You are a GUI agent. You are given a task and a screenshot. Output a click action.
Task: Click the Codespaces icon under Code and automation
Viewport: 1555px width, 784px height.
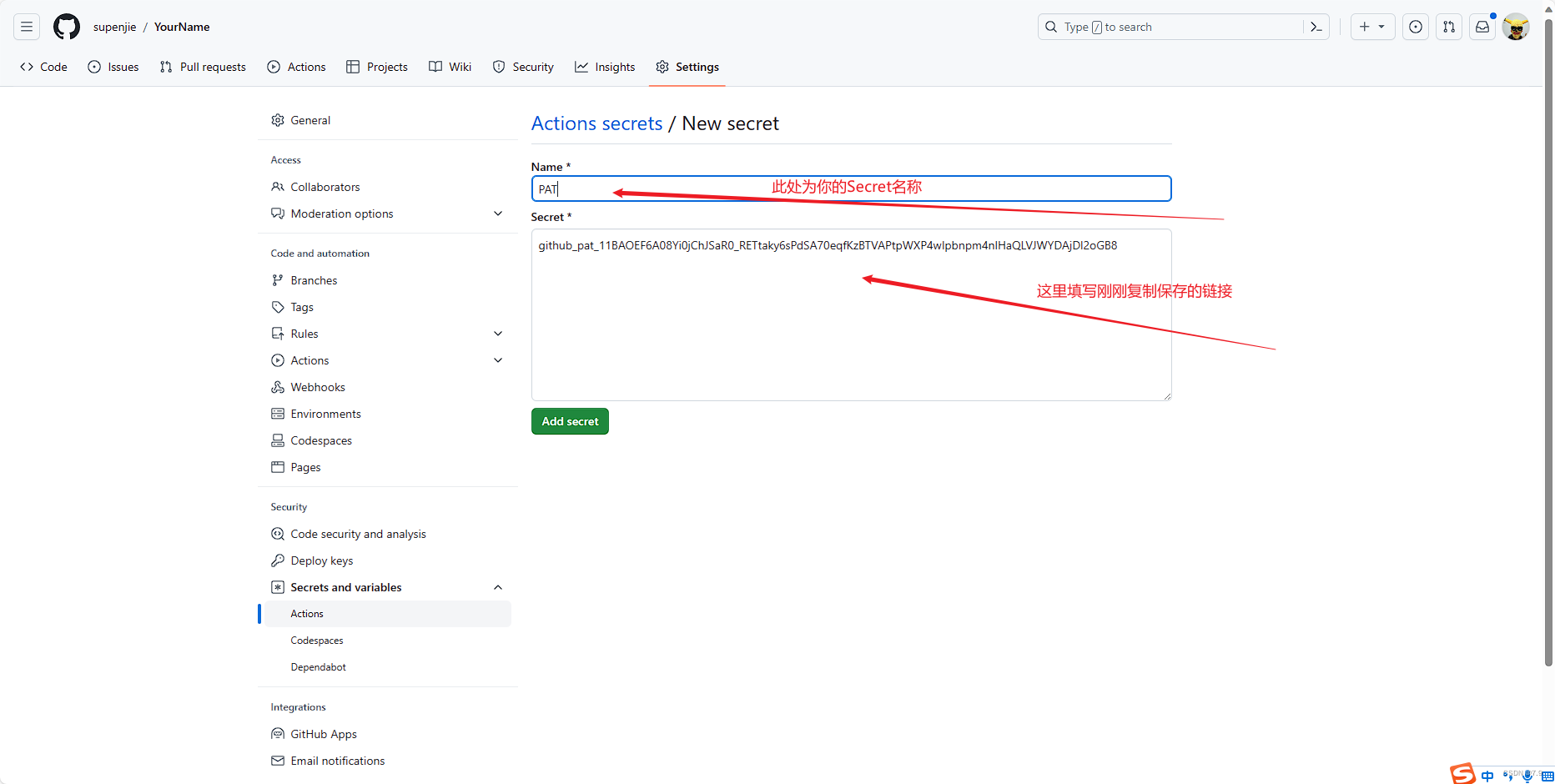coord(278,440)
